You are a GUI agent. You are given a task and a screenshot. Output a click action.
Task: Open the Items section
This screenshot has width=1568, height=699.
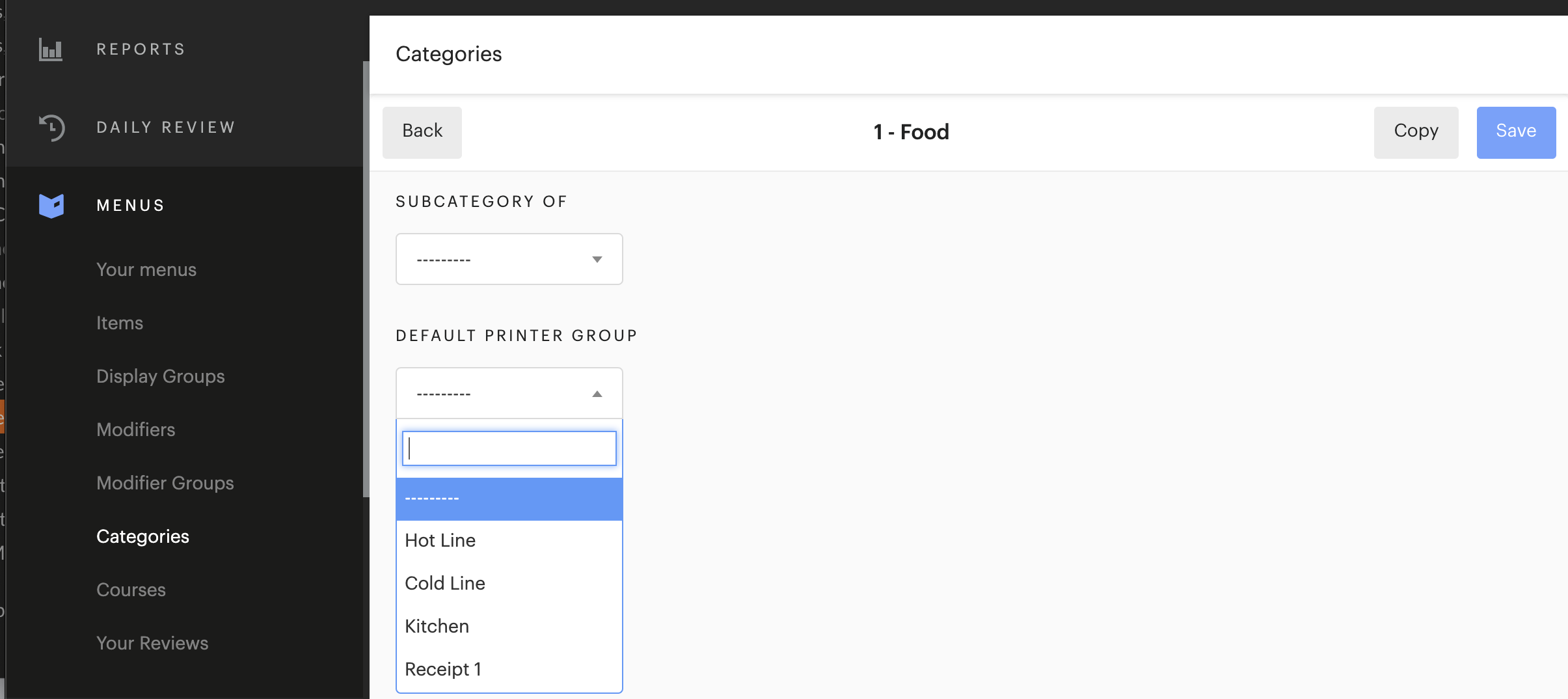tap(120, 322)
